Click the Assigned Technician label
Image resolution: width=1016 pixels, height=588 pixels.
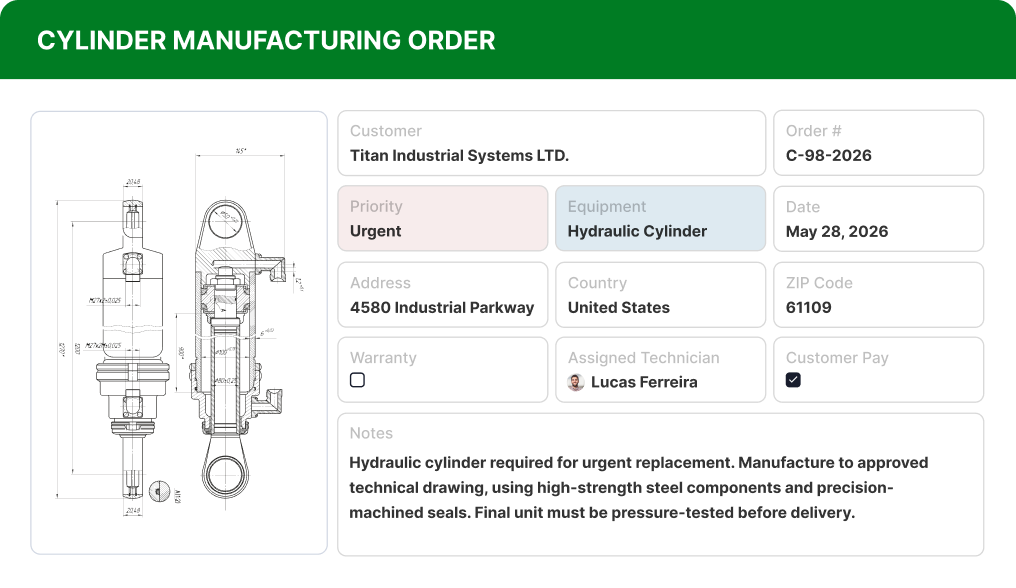coord(643,358)
